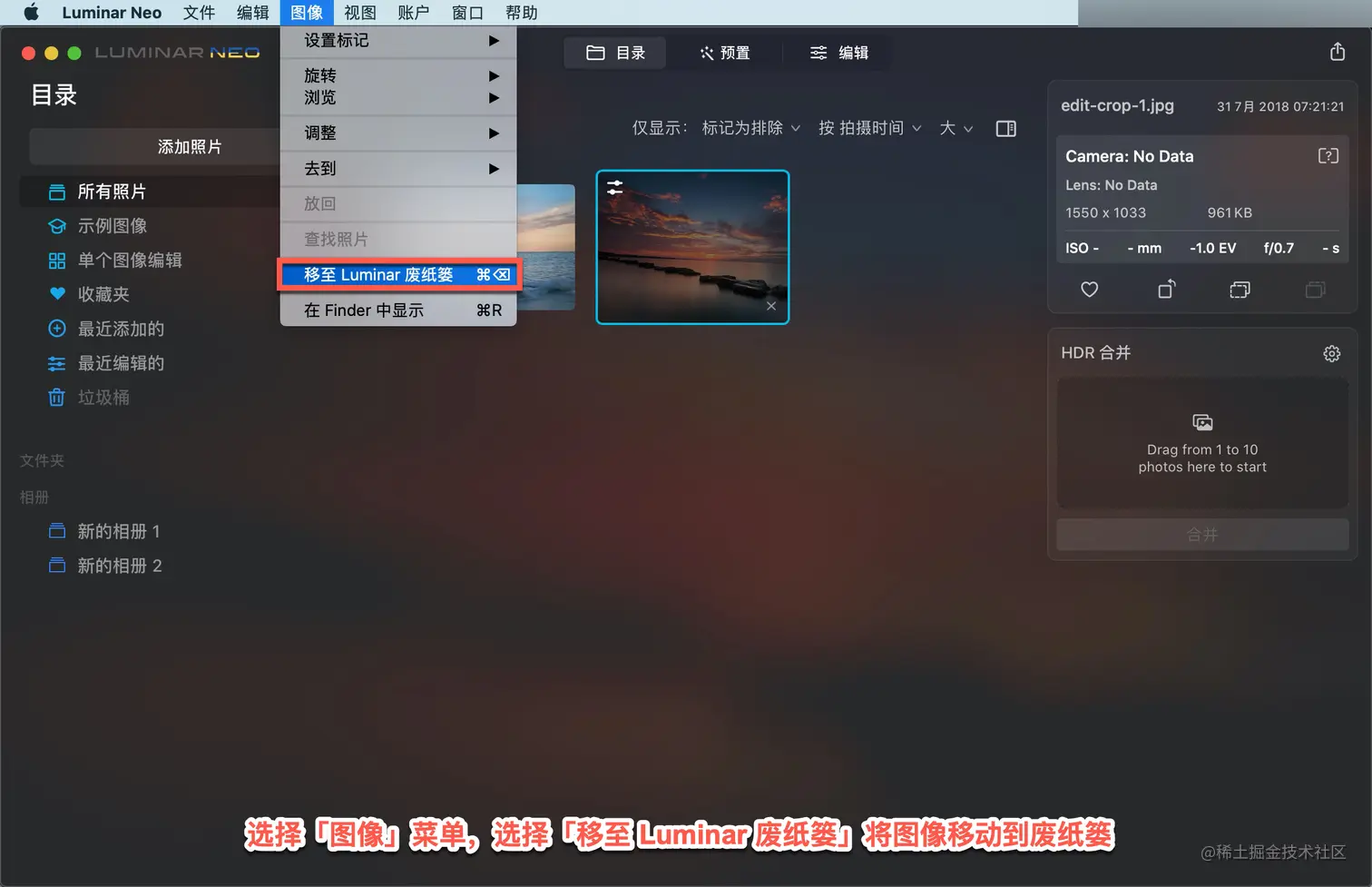Select the partially hidden seascape thumbnail
The height and width of the screenshot is (887, 1372).
tap(545, 247)
